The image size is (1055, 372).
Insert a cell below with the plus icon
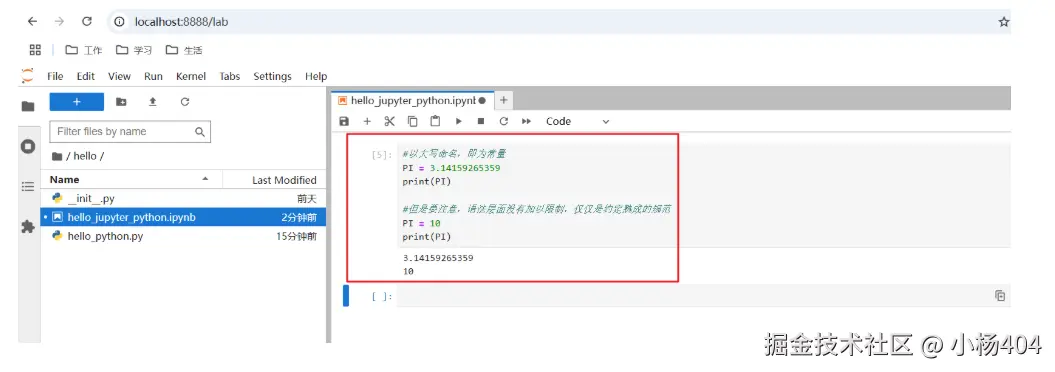pos(367,121)
